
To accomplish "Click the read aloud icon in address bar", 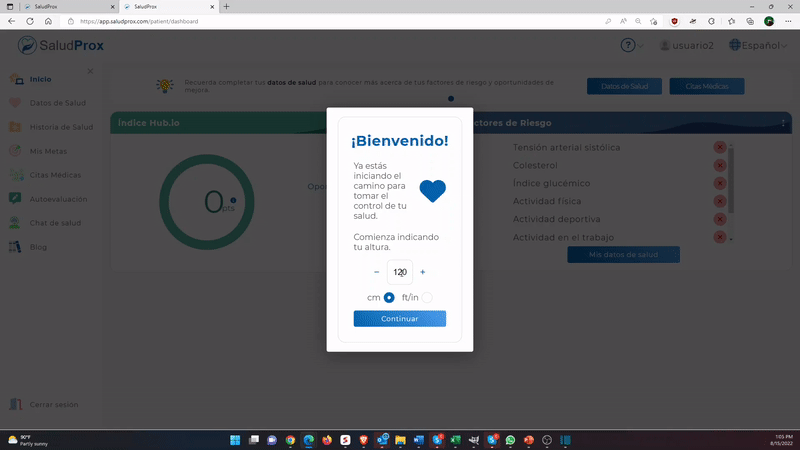I will coord(623,21).
